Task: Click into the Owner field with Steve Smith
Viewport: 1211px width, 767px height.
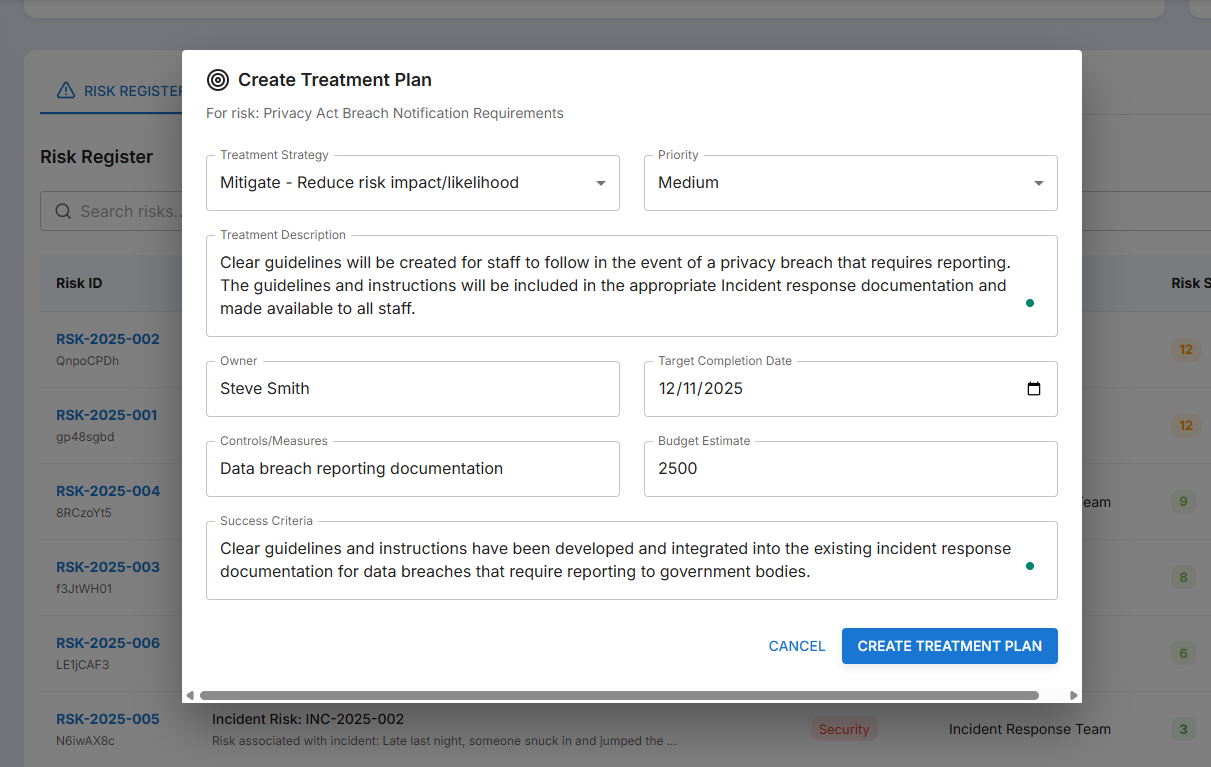Action: click(412, 389)
